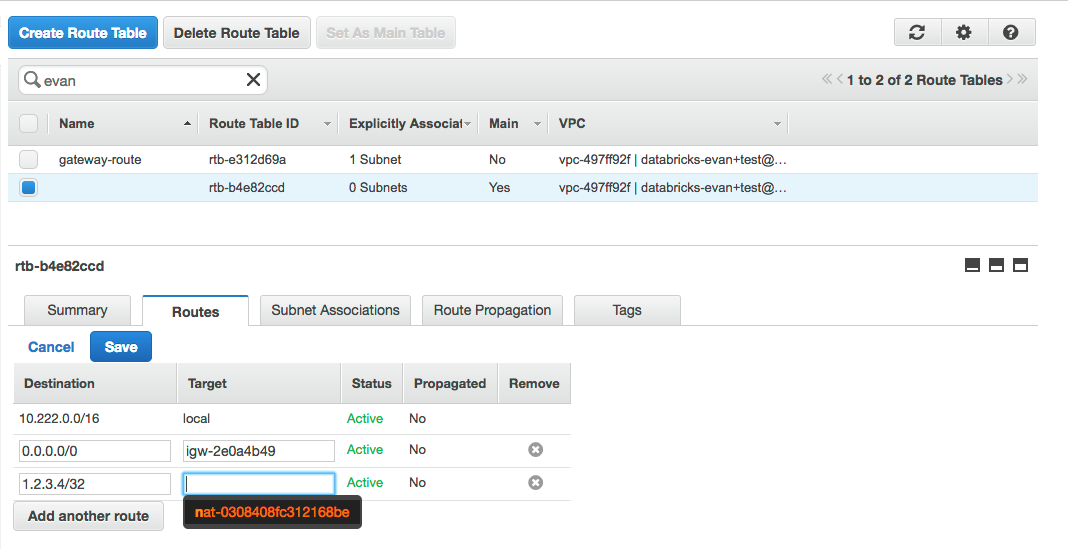Remove the 1.2.3.4/32 route
Image resolution: width=1068 pixels, height=549 pixels.
(535, 483)
